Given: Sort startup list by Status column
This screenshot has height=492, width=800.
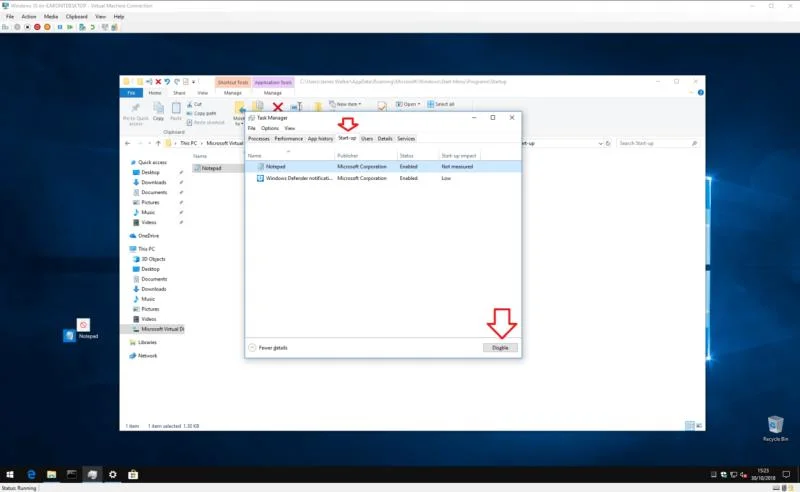Looking at the screenshot, I should [418, 155].
